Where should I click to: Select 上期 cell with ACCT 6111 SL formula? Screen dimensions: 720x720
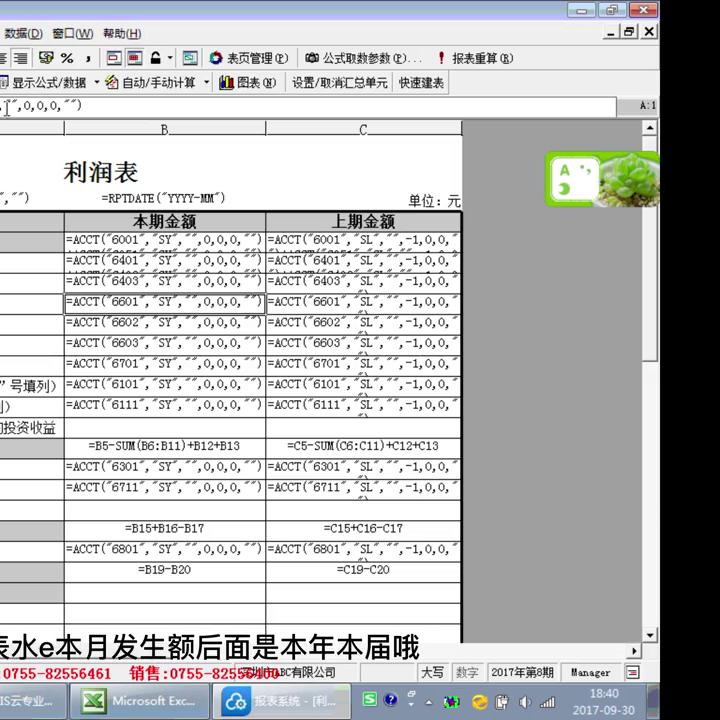pyautogui.click(x=363, y=406)
